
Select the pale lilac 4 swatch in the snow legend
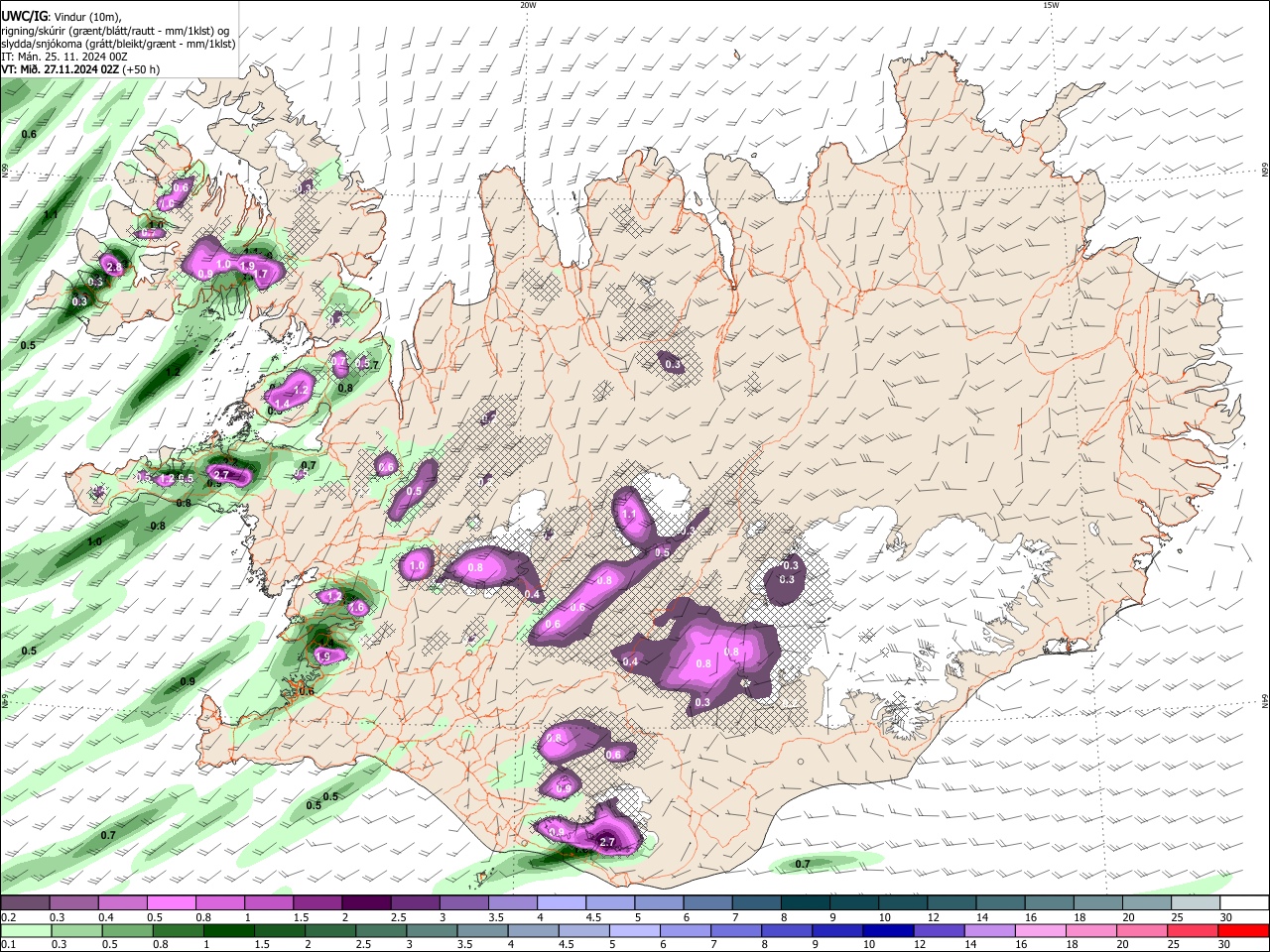(562, 902)
